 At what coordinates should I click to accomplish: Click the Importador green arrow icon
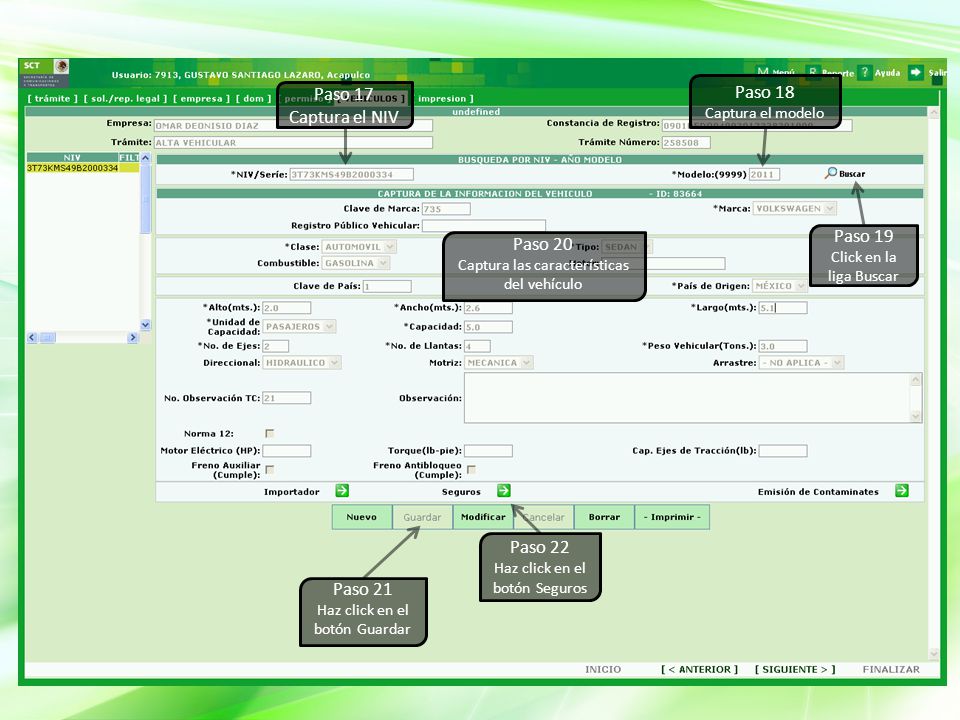(342, 490)
